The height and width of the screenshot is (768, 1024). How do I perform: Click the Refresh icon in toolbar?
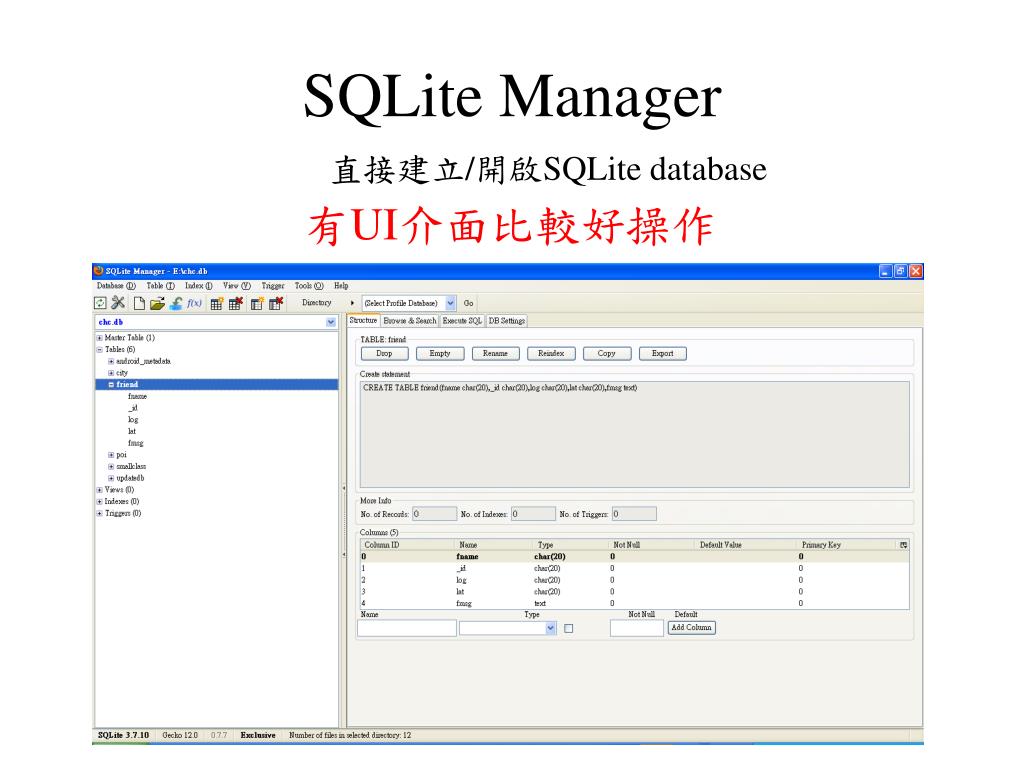100,303
